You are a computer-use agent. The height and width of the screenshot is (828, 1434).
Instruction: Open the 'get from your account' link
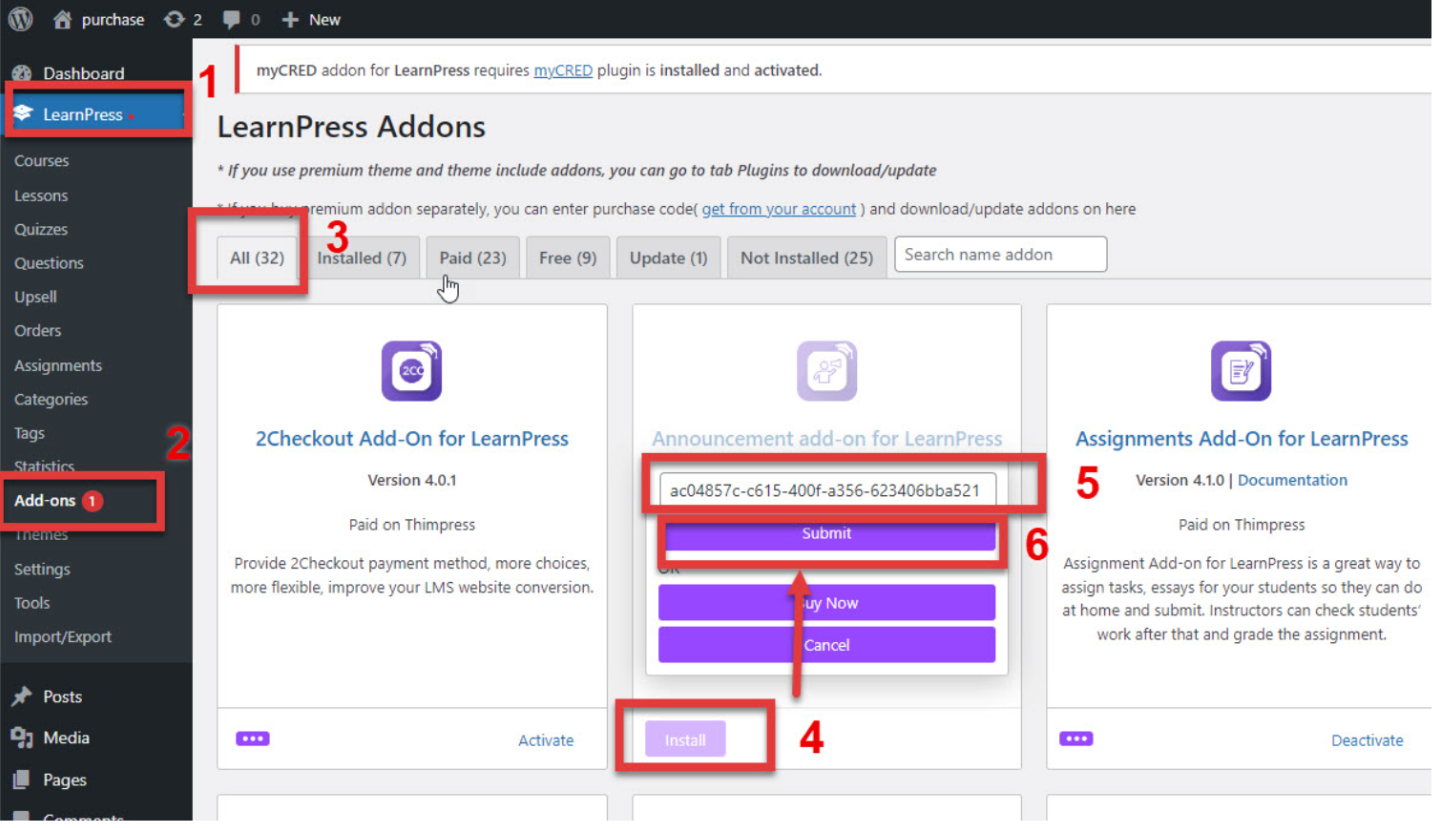[x=779, y=209]
